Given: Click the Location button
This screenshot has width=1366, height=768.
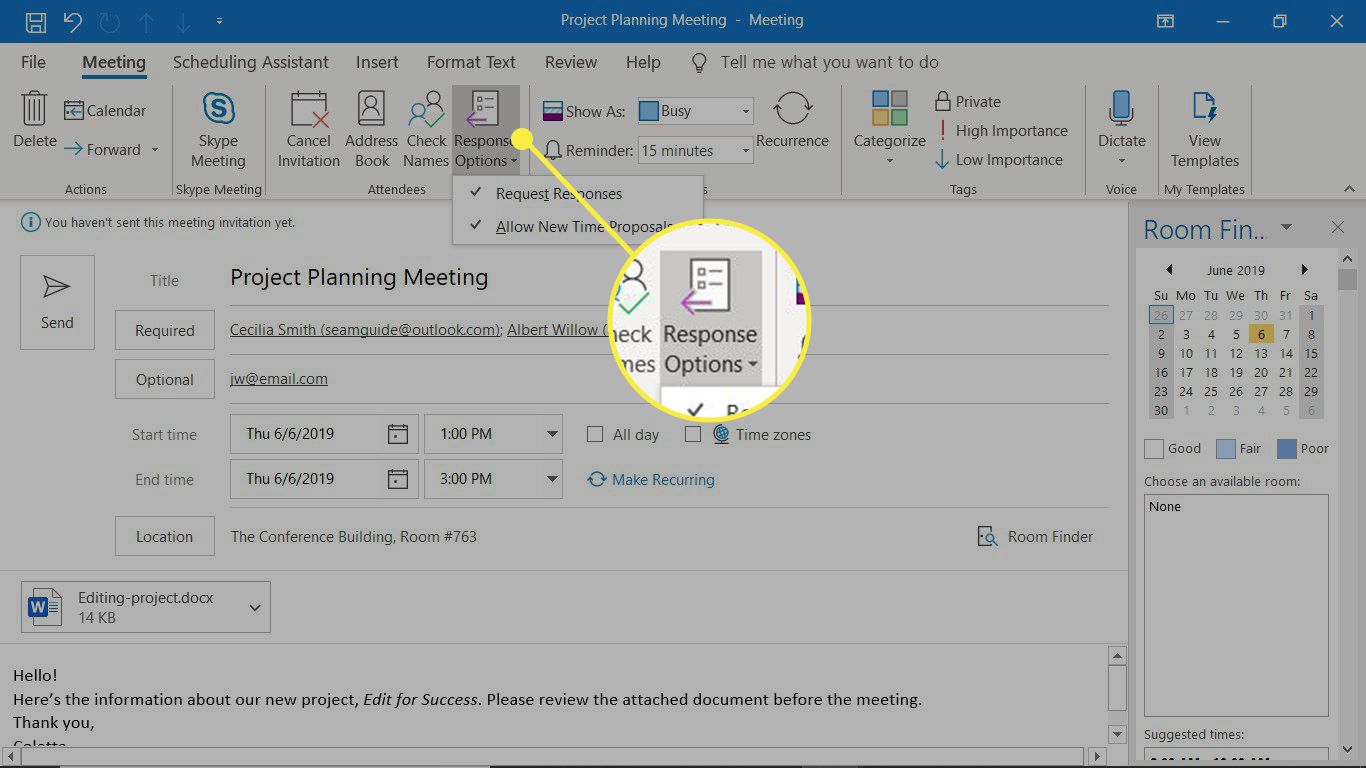Looking at the screenshot, I should tap(165, 536).
